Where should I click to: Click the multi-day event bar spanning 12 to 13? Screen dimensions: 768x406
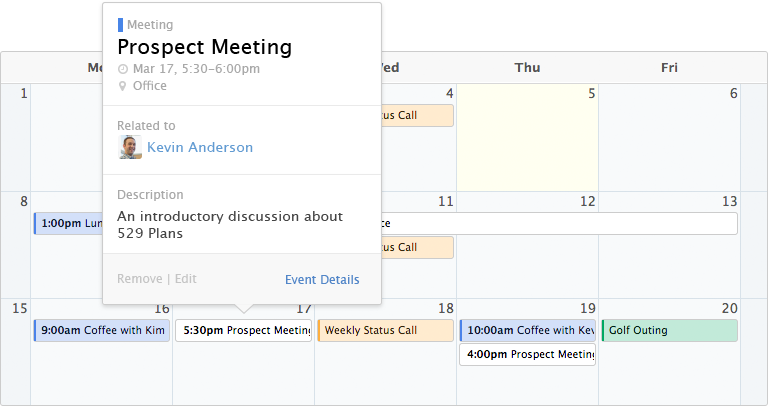pyautogui.click(x=559, y=223)
